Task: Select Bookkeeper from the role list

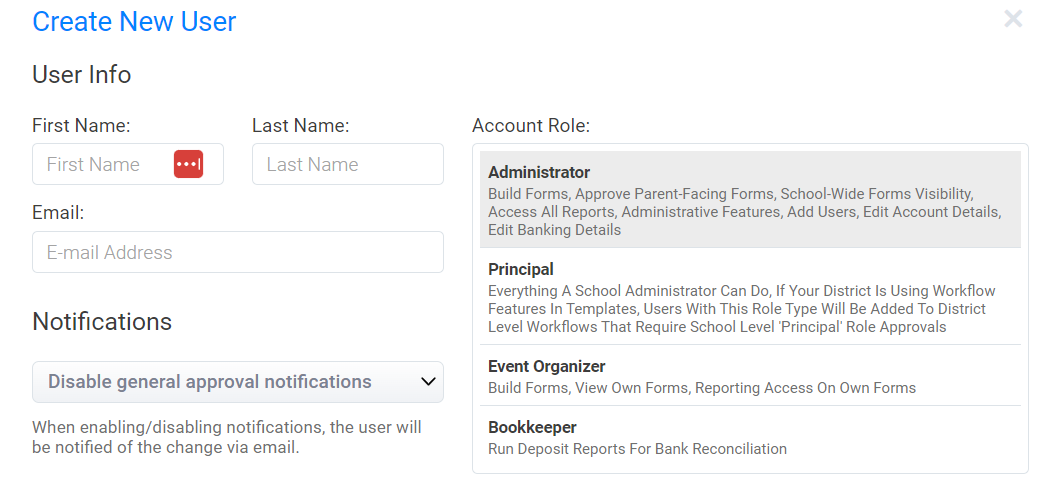Action: (x=750, y=437)
